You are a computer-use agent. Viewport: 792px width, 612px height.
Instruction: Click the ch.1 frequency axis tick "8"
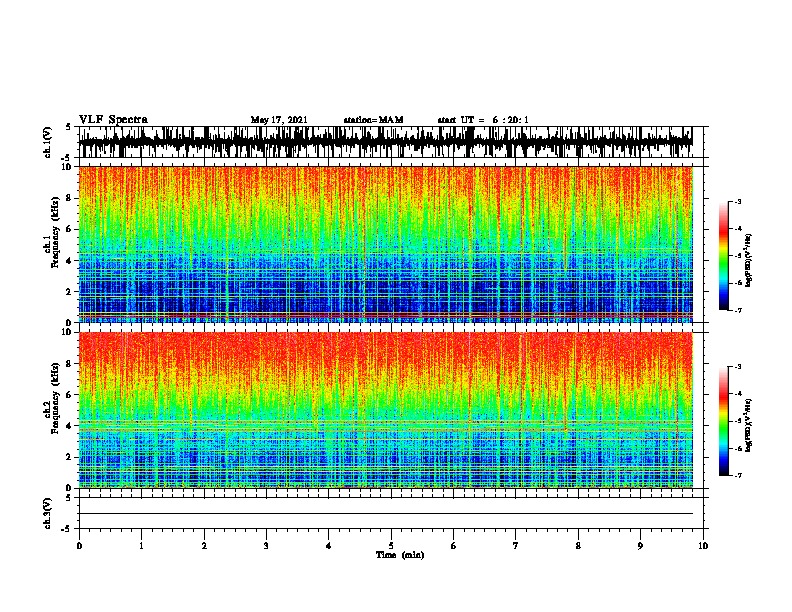70,198
